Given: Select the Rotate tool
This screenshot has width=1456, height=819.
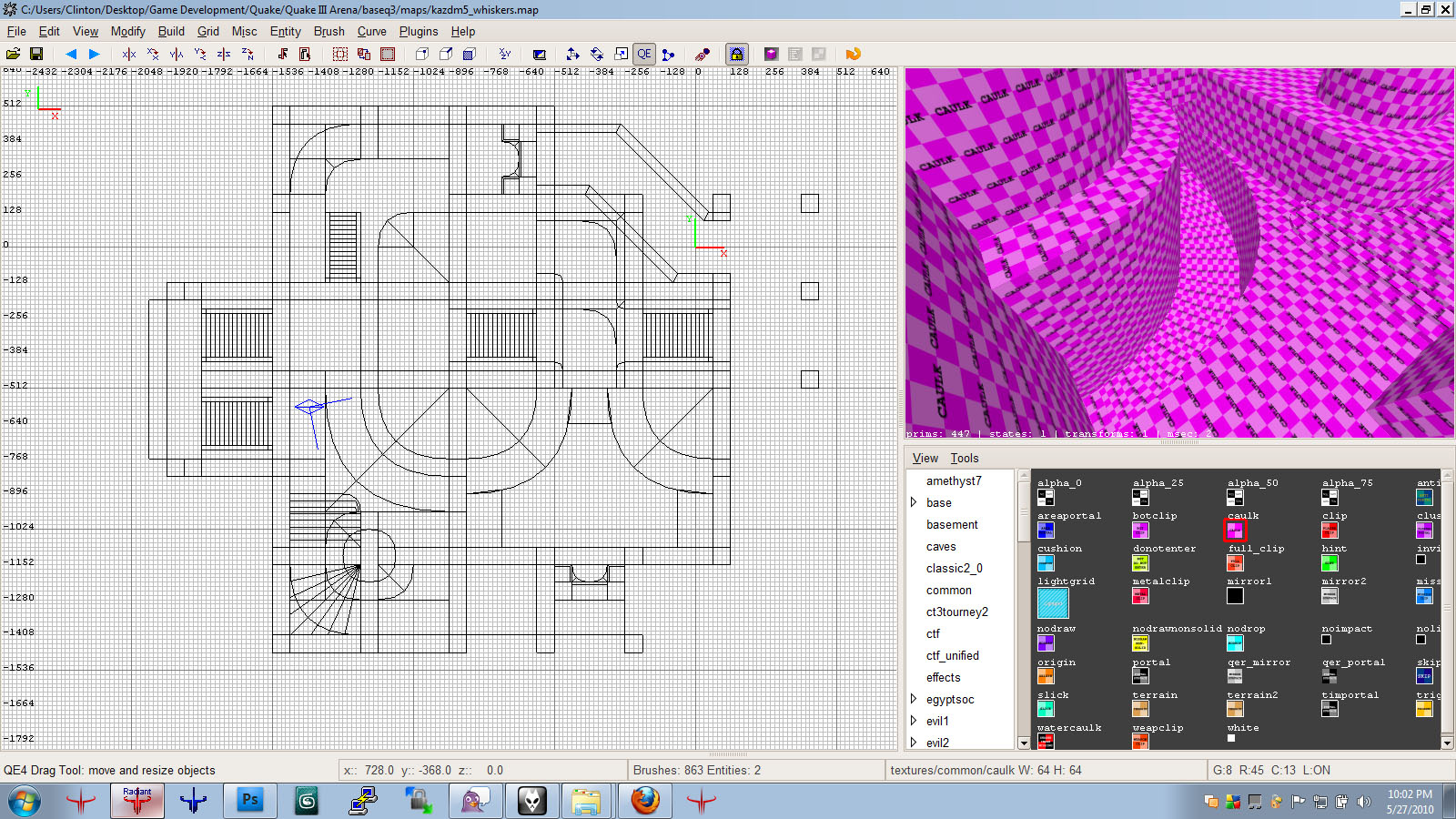Looking at the screenshot, I should (597, 55).
